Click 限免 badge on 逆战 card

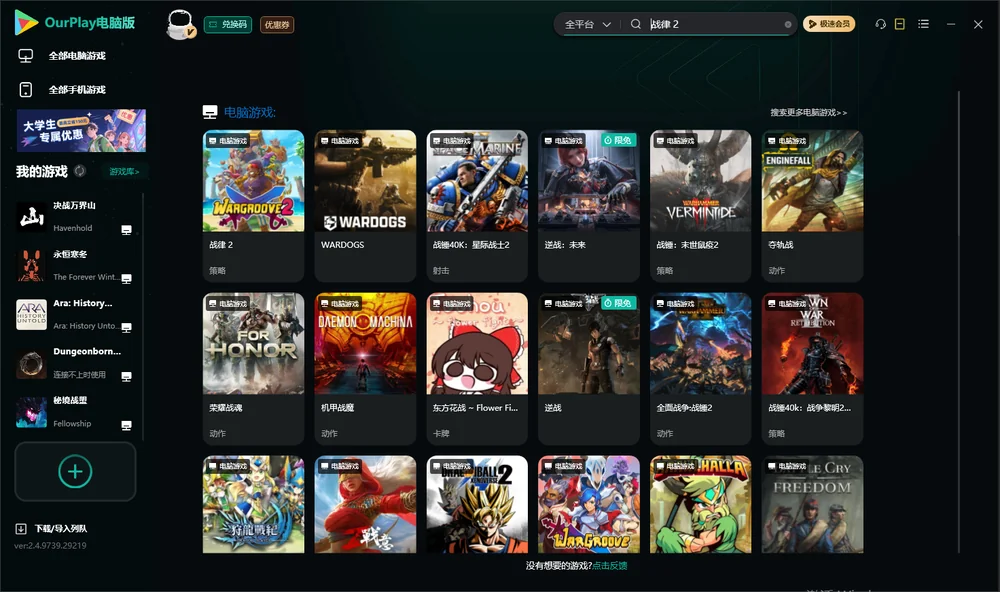[x=620, y=303]
